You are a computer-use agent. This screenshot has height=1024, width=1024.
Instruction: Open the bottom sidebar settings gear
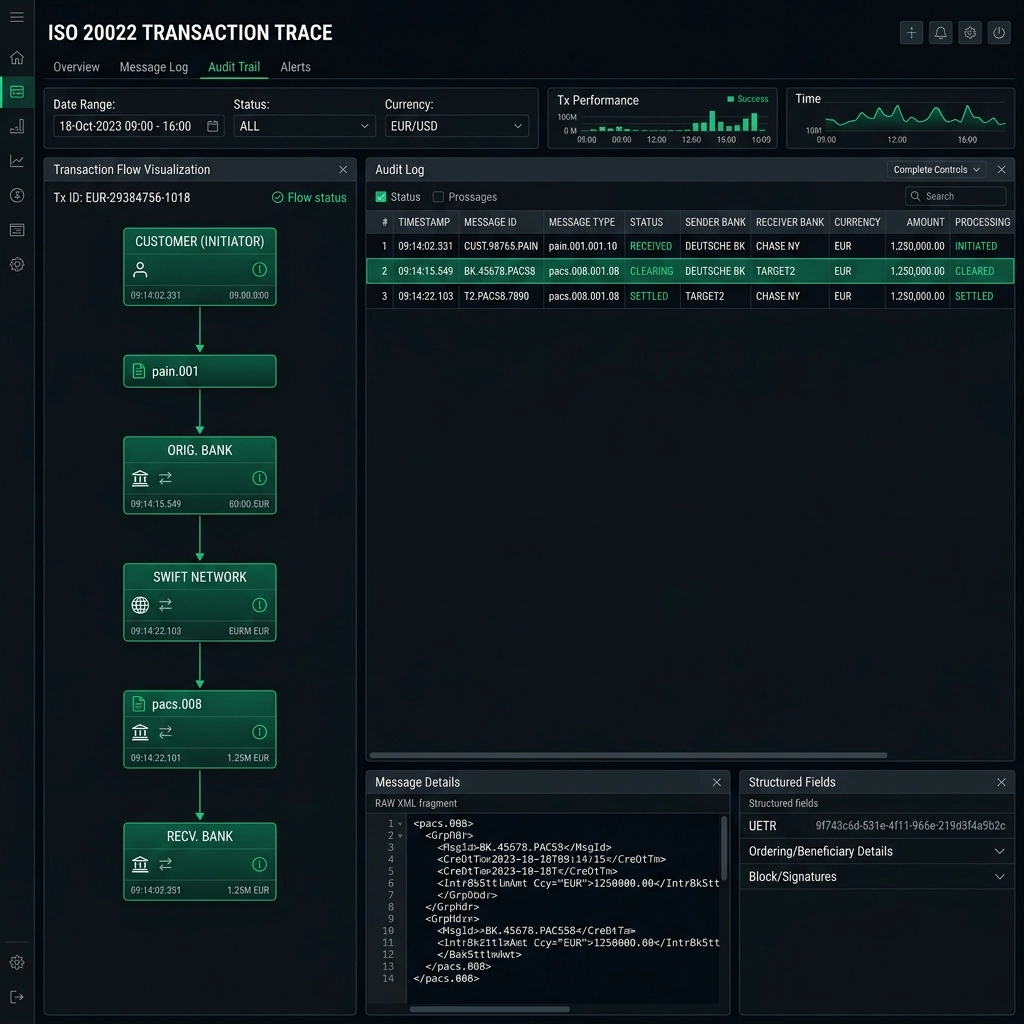(17, 962)
